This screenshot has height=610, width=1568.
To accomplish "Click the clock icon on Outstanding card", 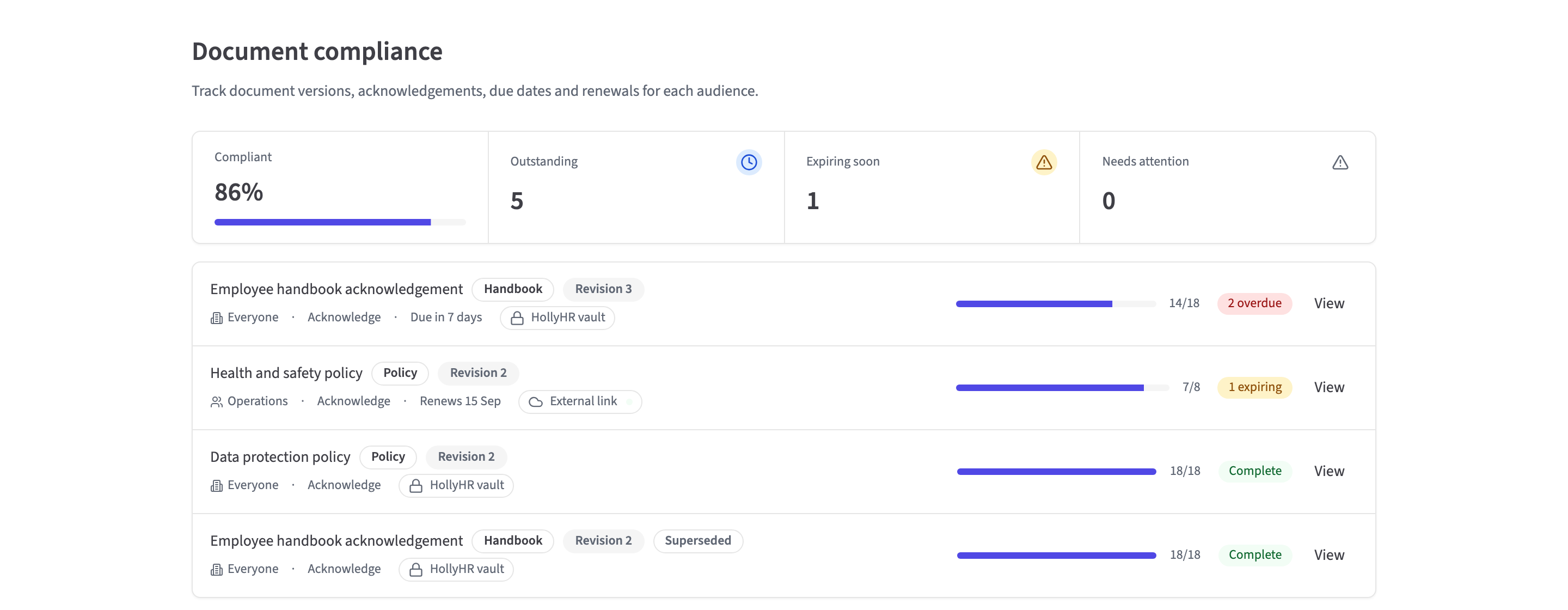I will tap(749, 162).
